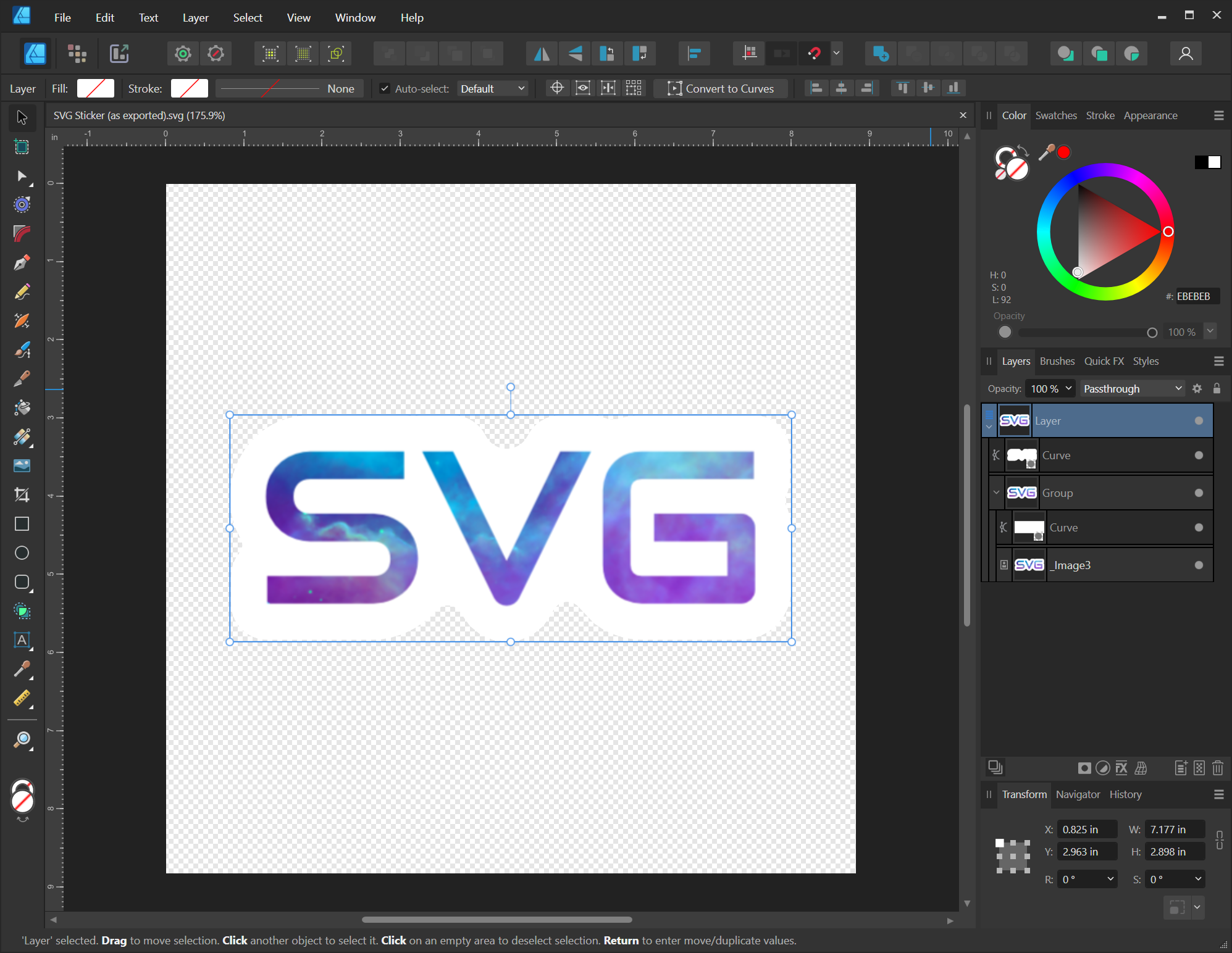Collapse the Group layer chevron

tap(995, 493)
